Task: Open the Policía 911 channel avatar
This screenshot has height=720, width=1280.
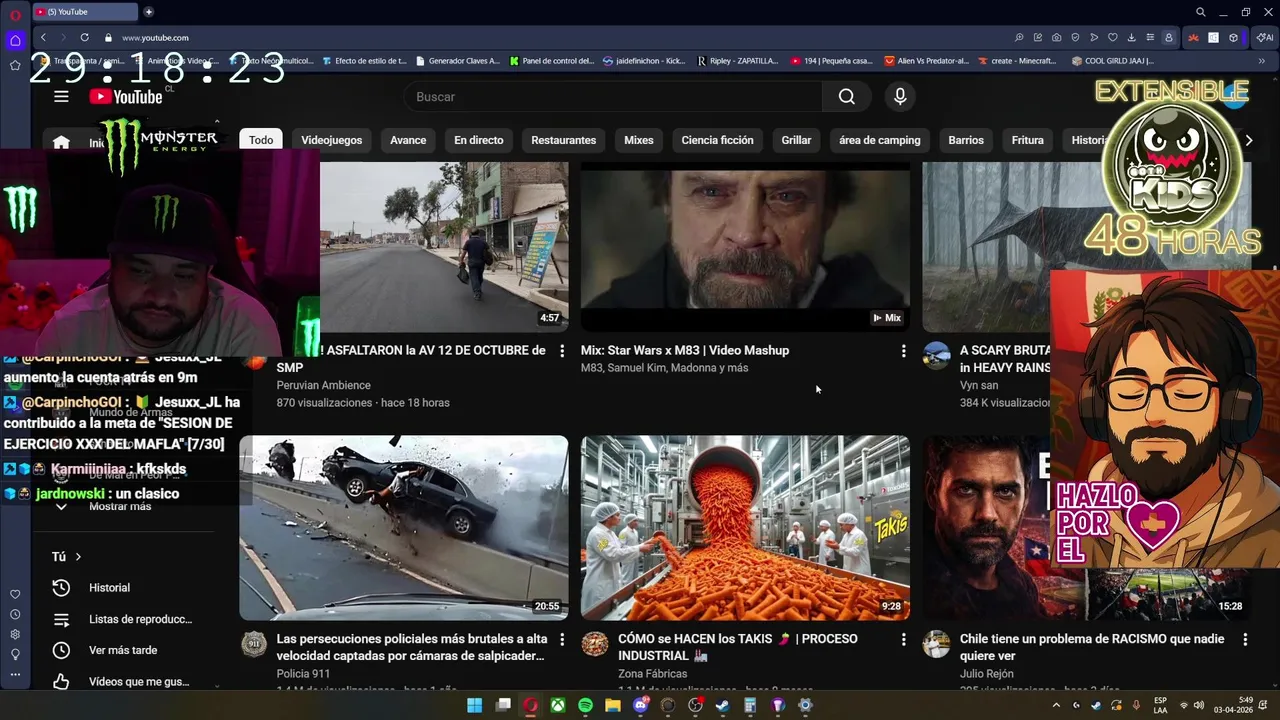Action: (254, 644)
